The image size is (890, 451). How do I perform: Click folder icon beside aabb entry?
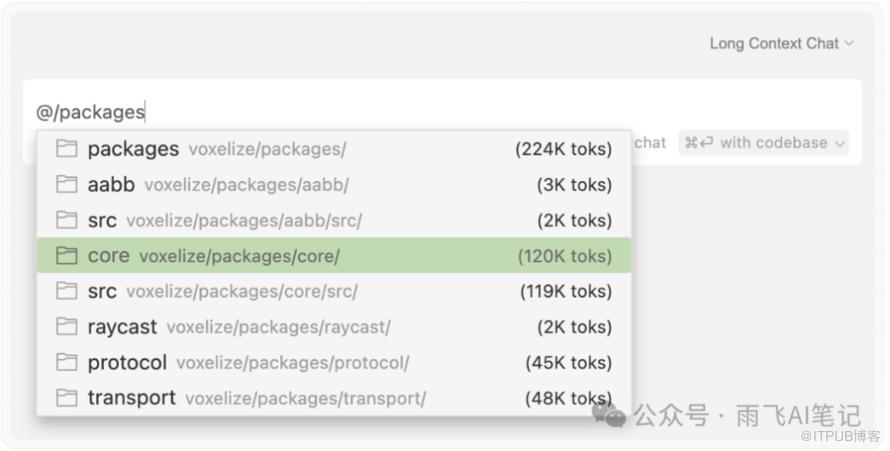[x=66, y=184]
